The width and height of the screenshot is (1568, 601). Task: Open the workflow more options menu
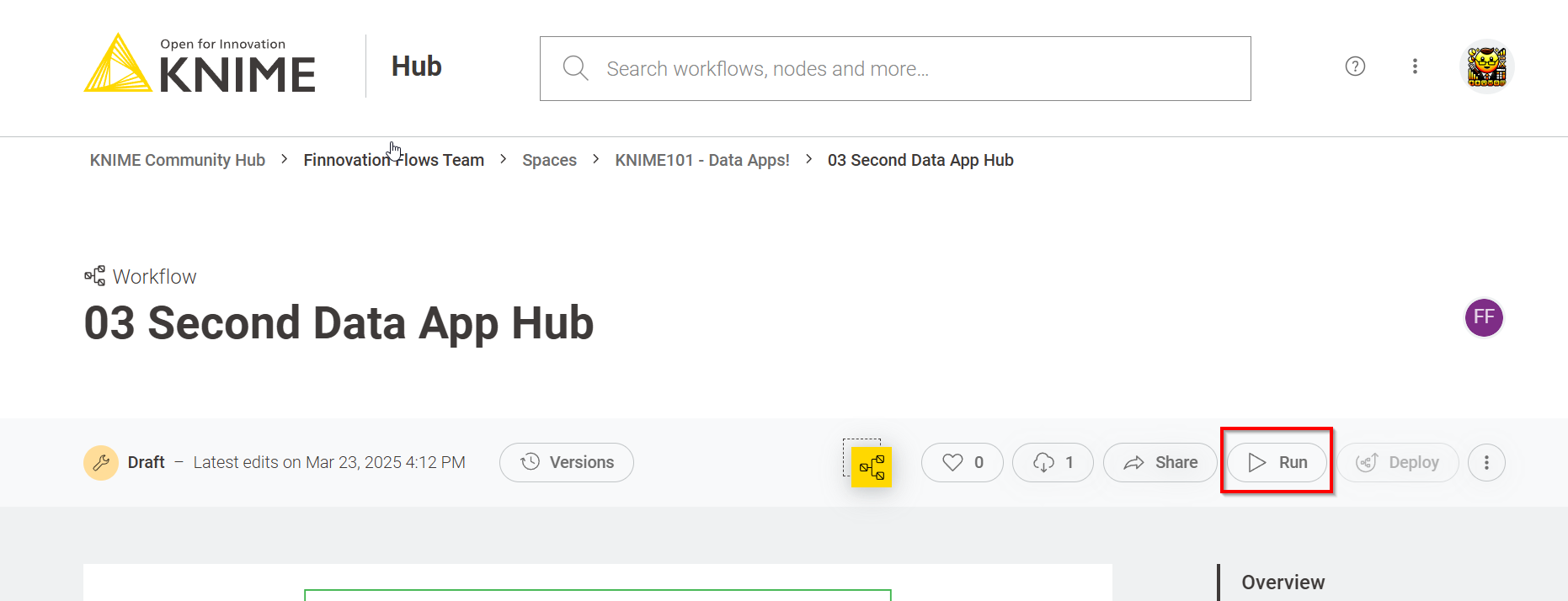coord(1486,462)
